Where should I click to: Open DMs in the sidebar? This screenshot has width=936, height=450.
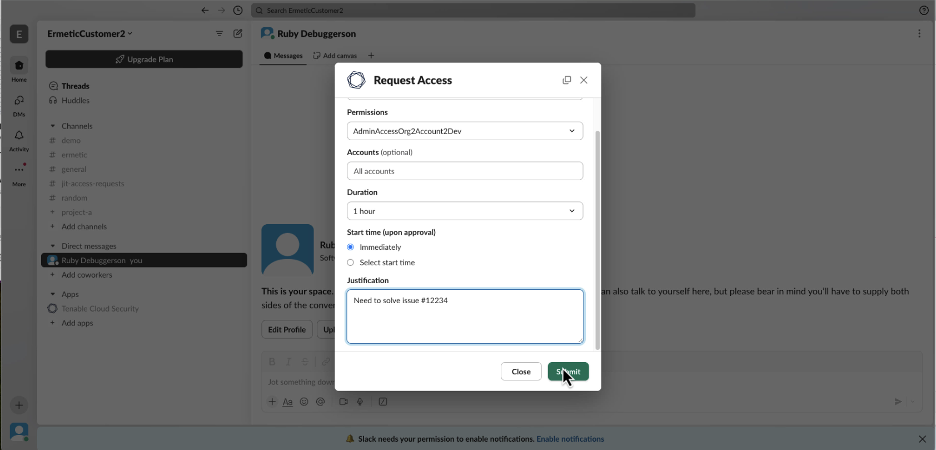(x=19, y=105)
